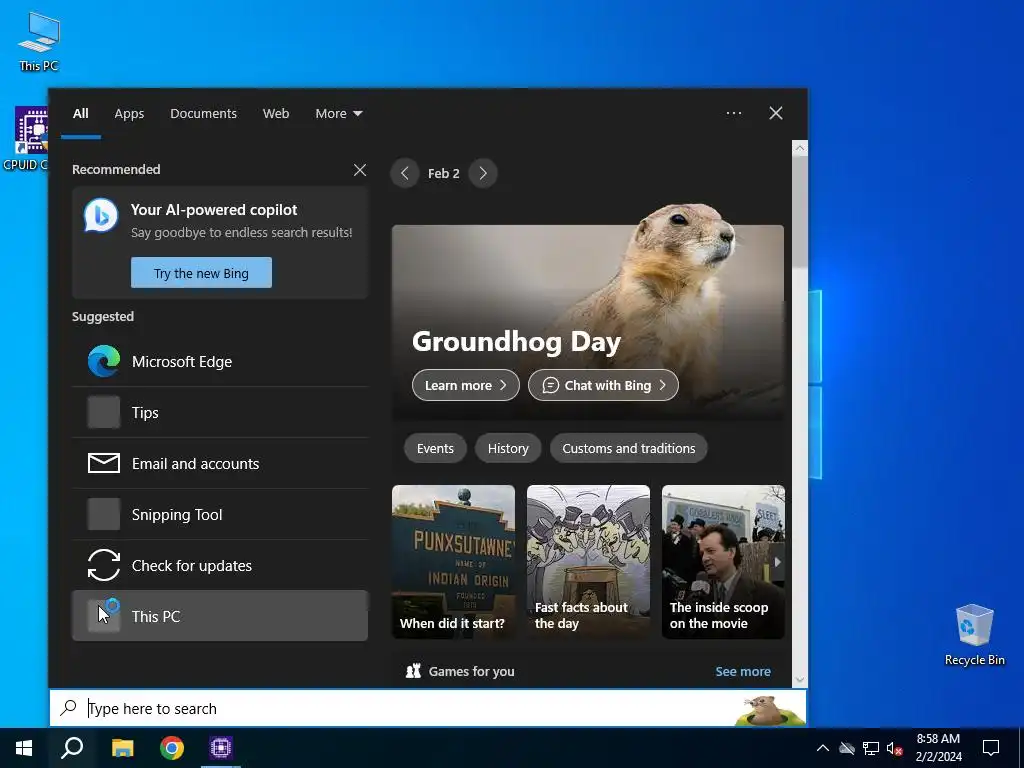Click the groundhog icon in search box
This screenshot has width=1024, height=768.
click(x=768, y=710)
